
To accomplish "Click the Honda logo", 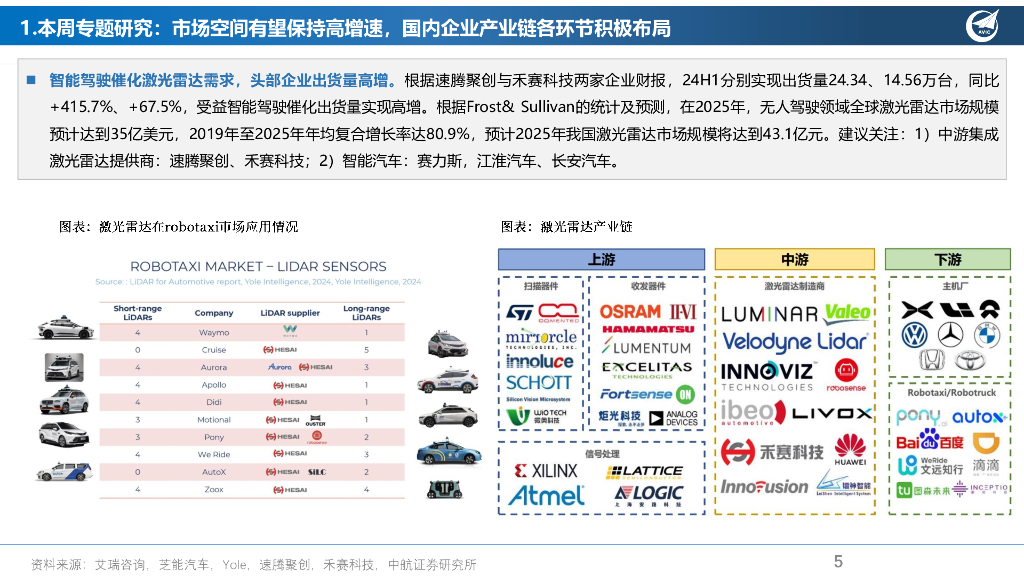I will pos(932,360).
